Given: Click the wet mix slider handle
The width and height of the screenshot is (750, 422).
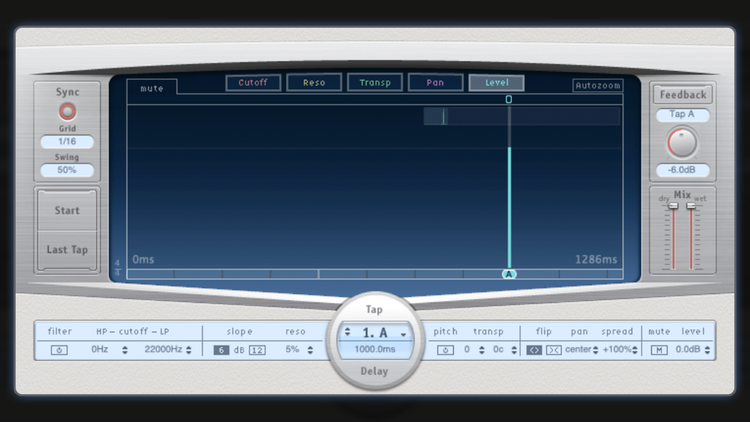Looking at the screenshot, I should 691,206.
